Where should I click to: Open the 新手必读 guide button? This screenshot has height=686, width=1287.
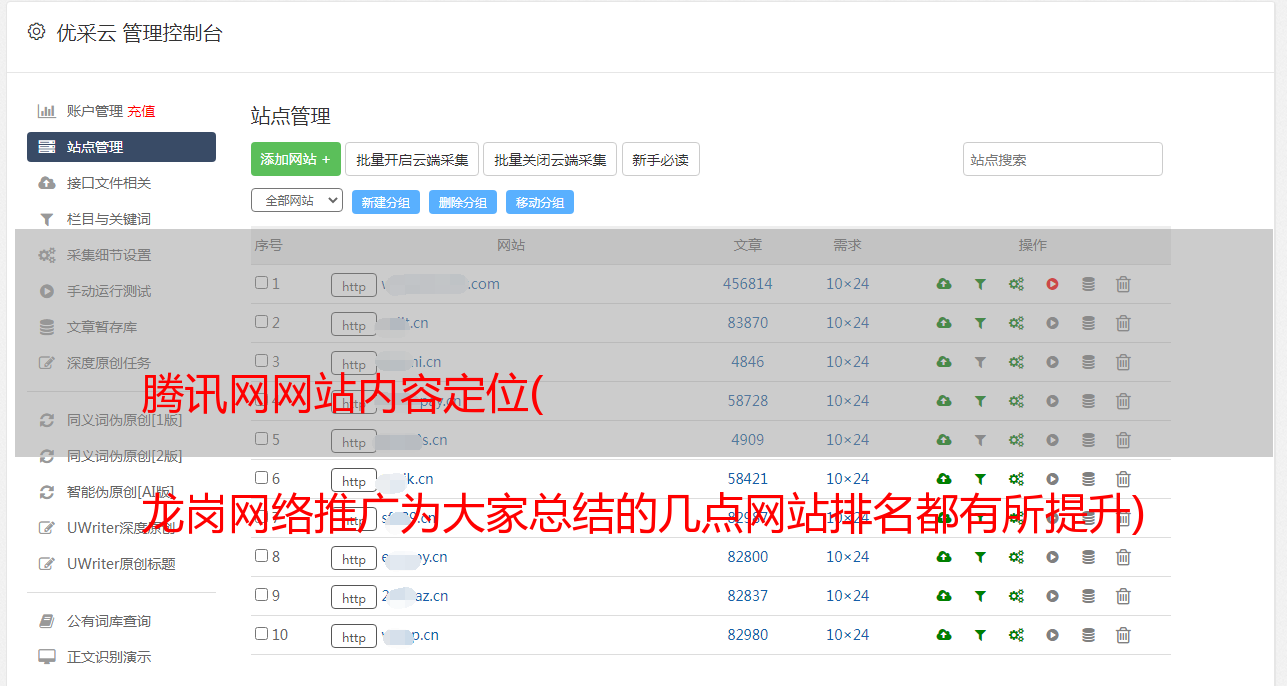(660, 159)
